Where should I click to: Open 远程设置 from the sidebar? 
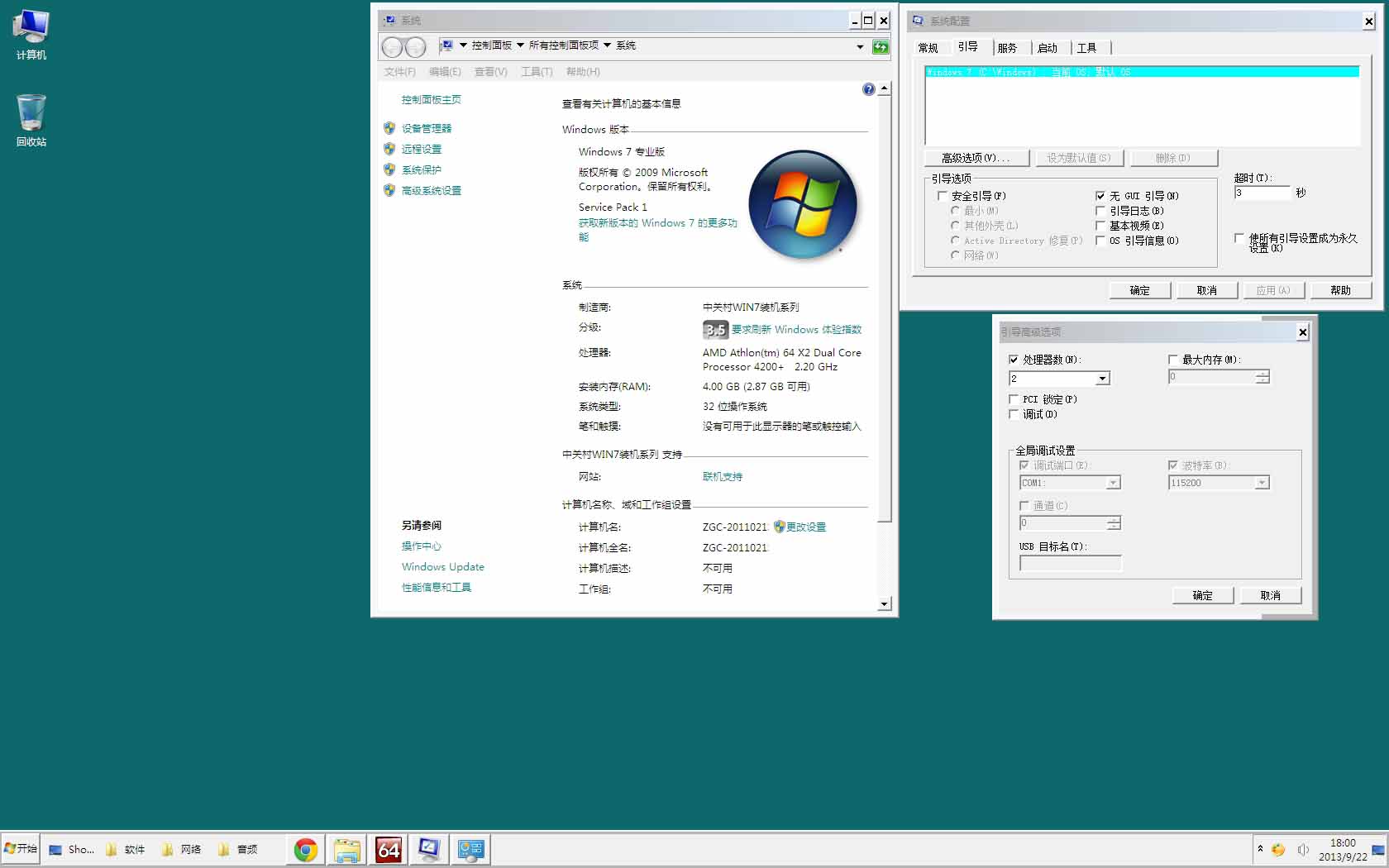pos(422,149)
